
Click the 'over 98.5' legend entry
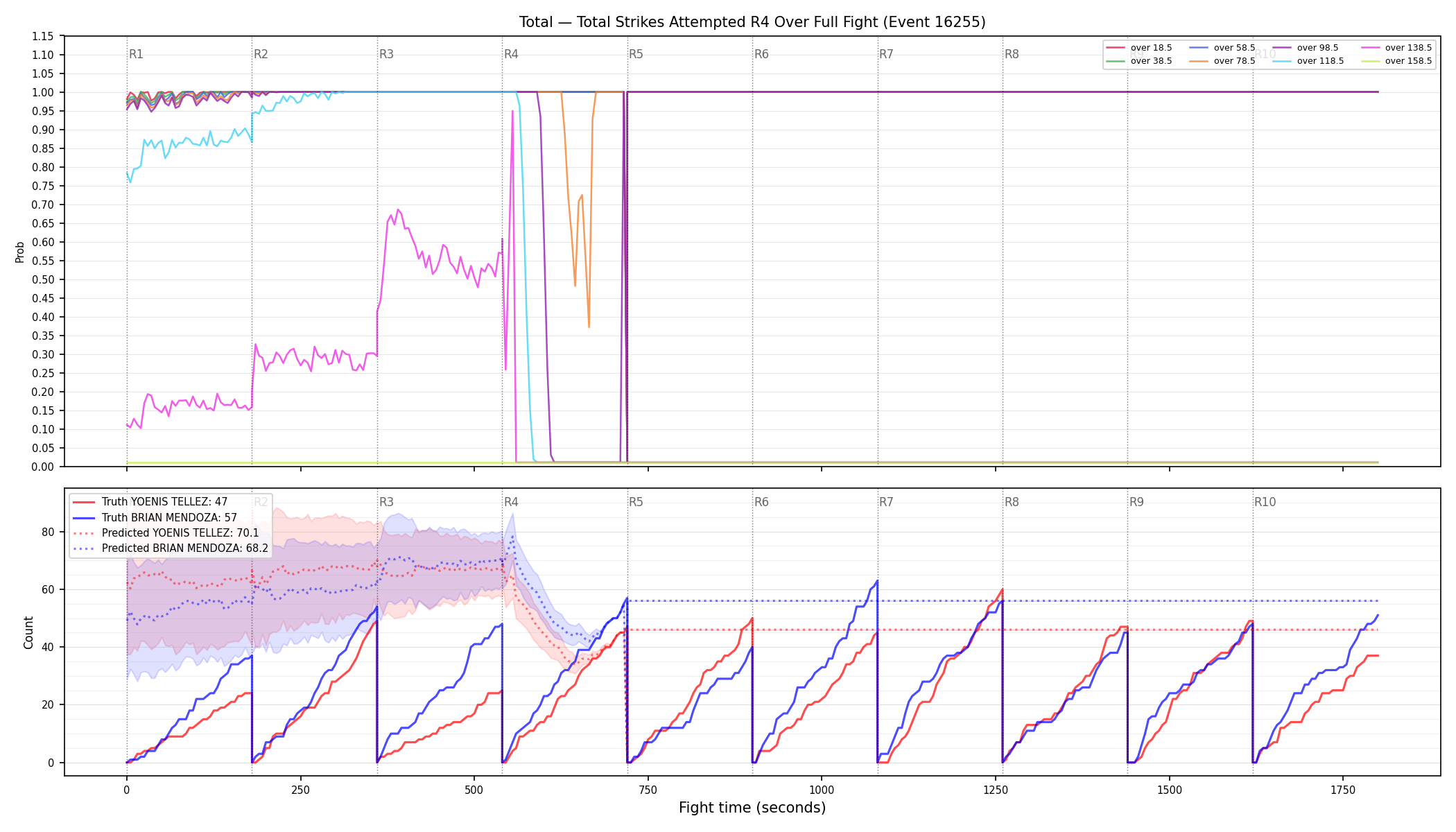[1306, 48]
